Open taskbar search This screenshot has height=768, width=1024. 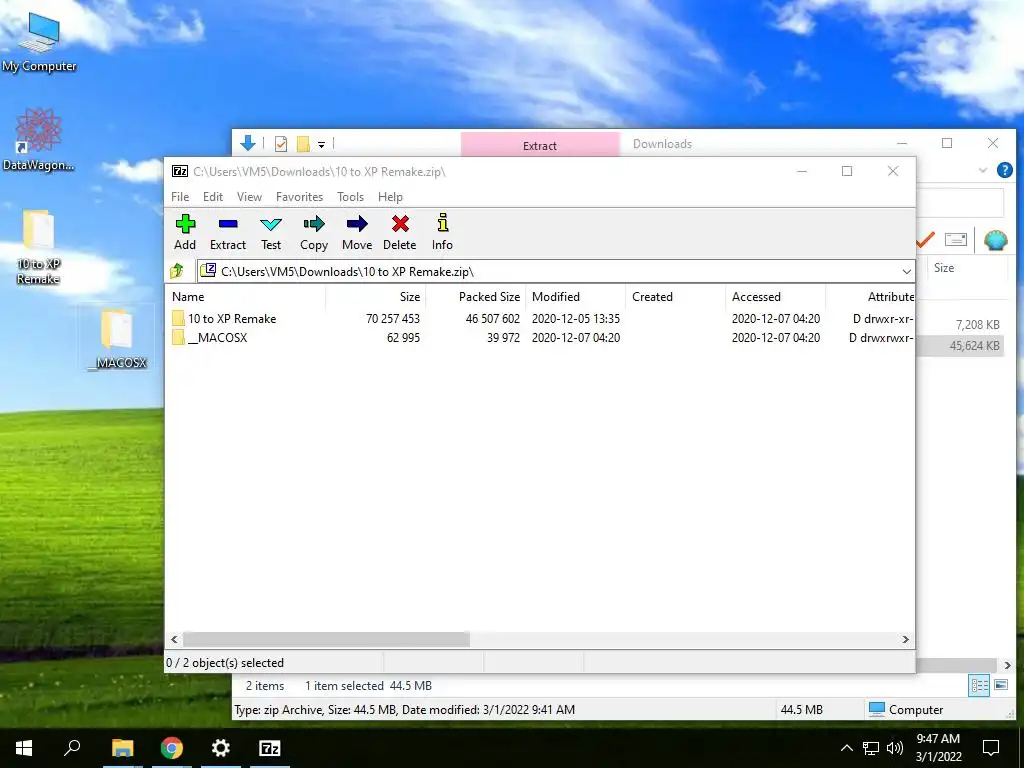[x=72, y=748]
